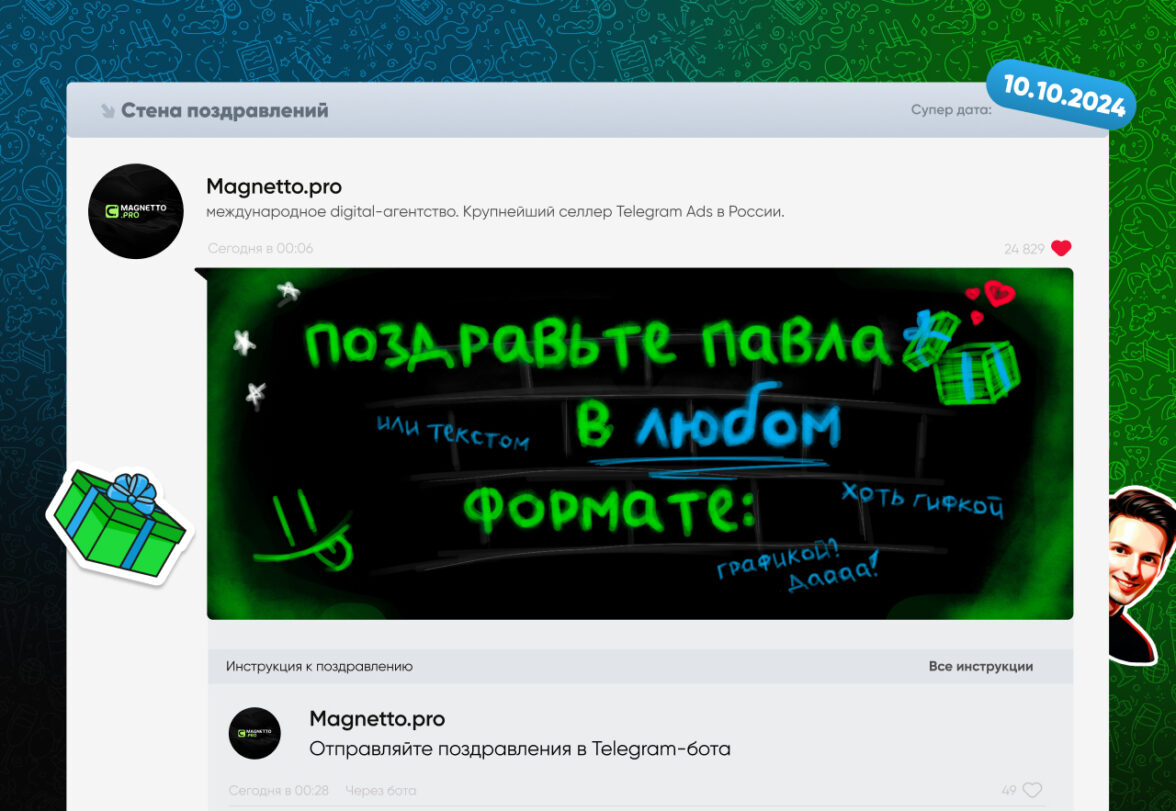1176x811 pixels.
Task: Select the Стена поздравлений header title
Action: coord(225,110)
